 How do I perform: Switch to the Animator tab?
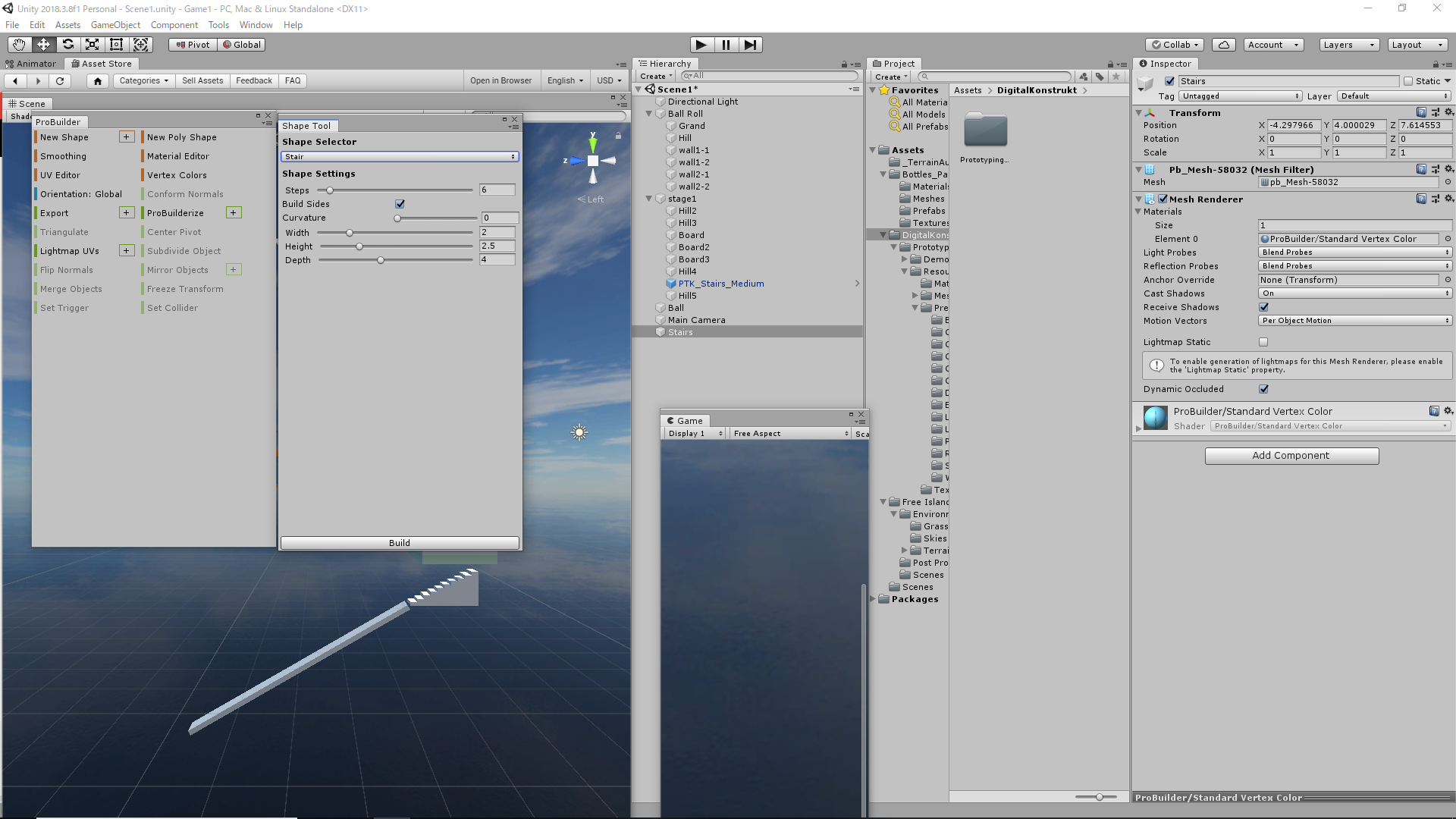click(x=31, y=64)
